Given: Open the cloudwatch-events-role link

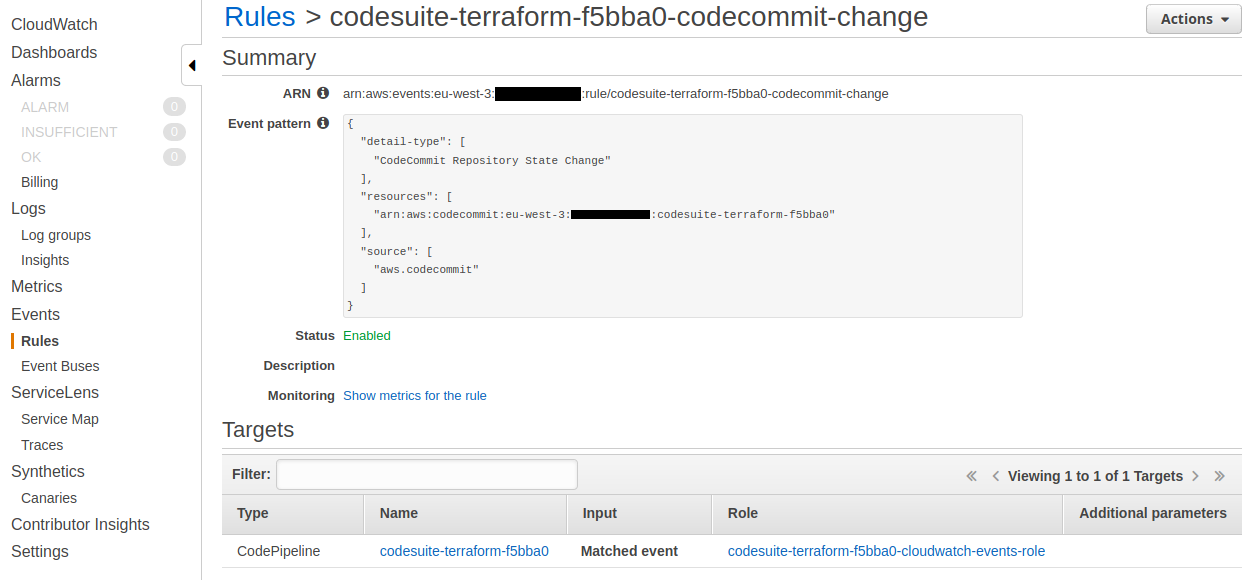Looking at the screenshot, I should [x=886, y=551].
